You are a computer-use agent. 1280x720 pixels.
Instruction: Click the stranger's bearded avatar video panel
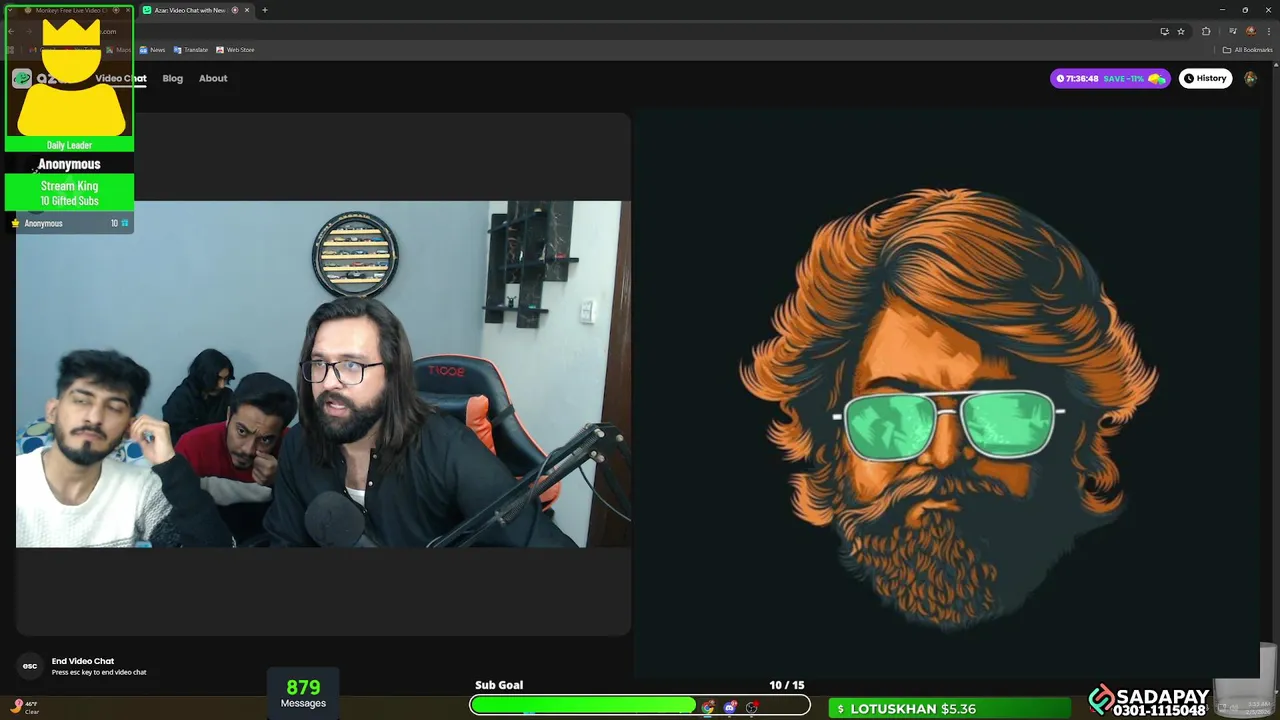(946, 395)
